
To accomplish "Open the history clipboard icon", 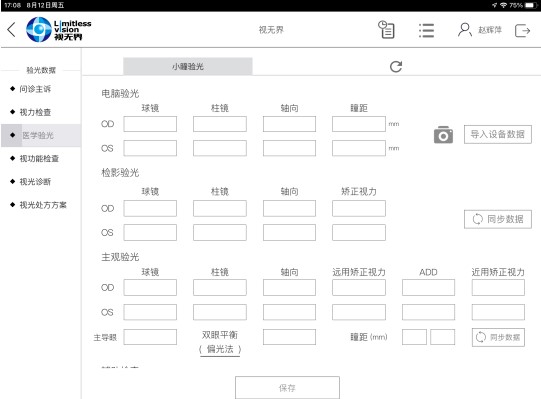I will (x=386, y=29).
